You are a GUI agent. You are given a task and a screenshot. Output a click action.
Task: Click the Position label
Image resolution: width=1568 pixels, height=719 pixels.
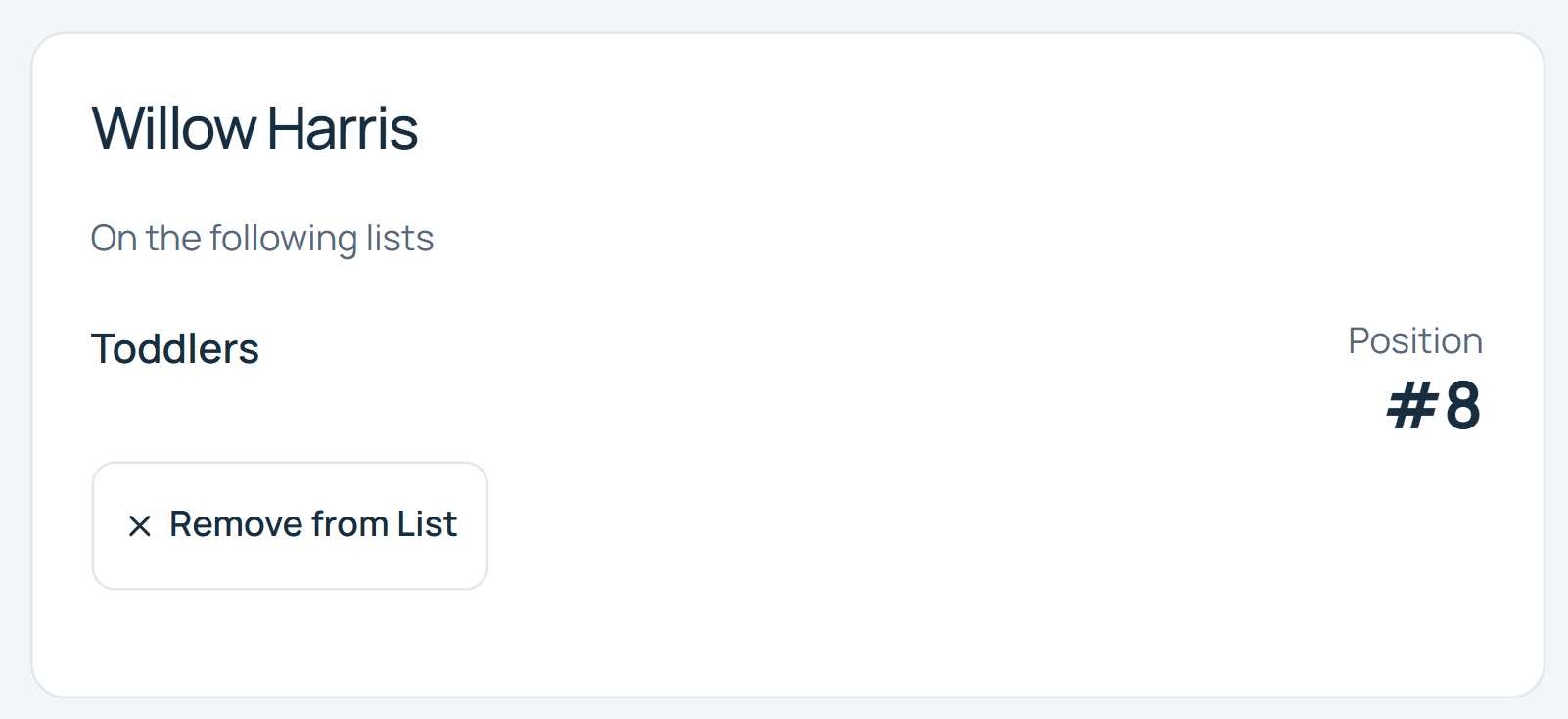click(x=1415, y=340)
